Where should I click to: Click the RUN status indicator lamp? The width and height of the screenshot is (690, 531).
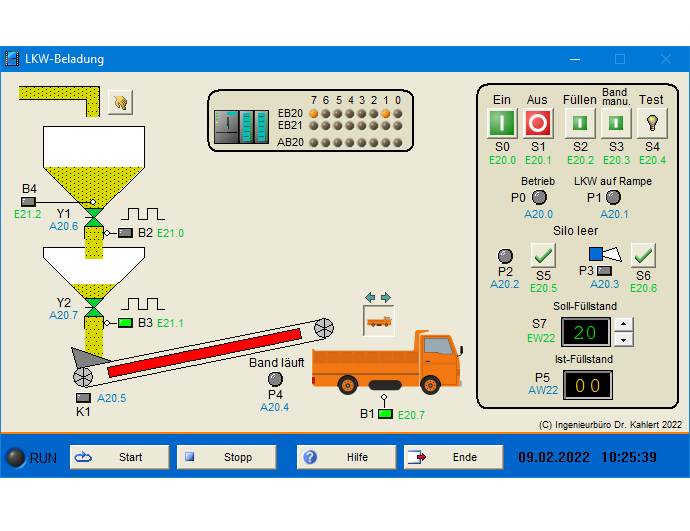[x=16, y=458]
